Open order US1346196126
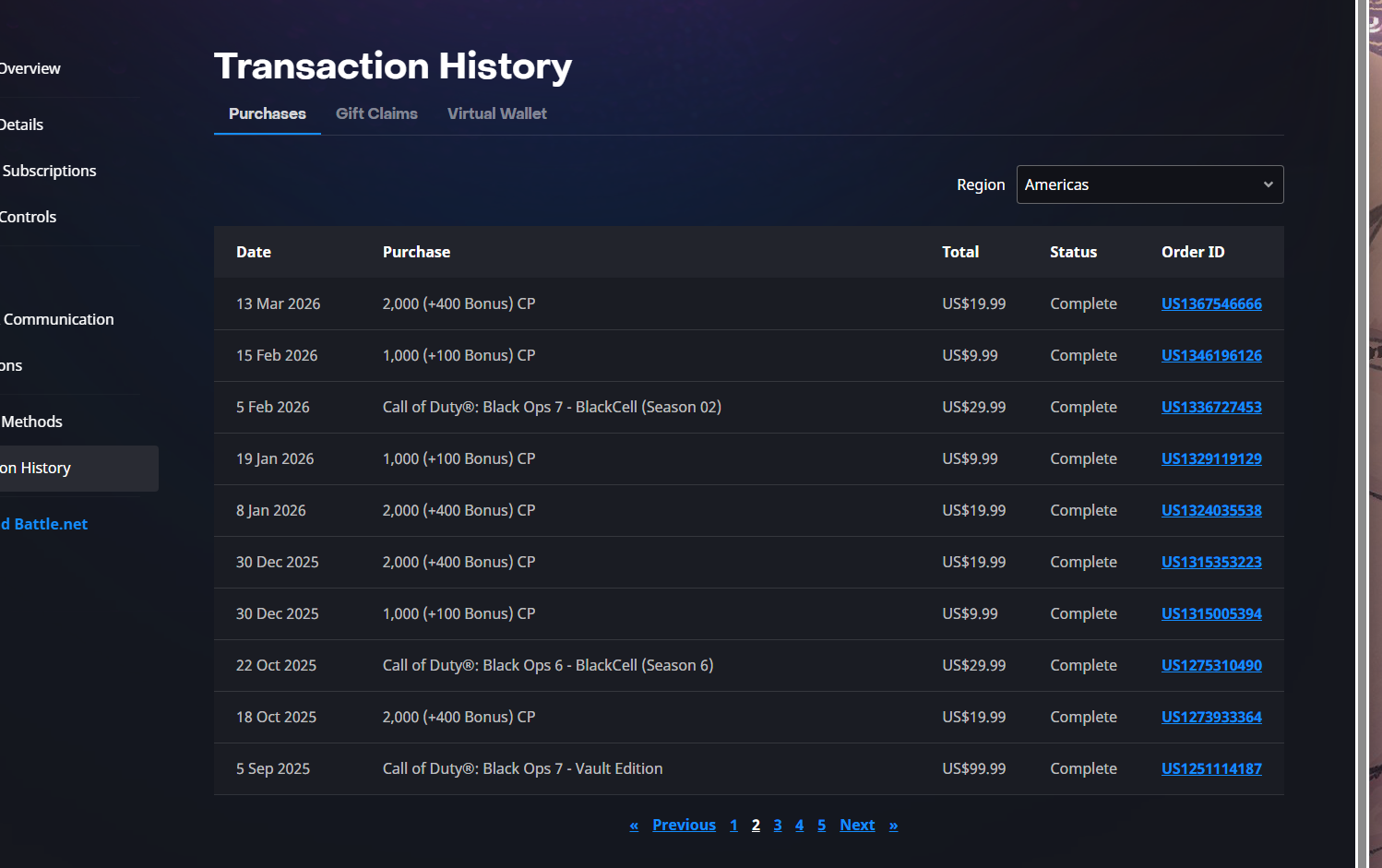The image size is (1382, 868). click(x=1211, y=355)
